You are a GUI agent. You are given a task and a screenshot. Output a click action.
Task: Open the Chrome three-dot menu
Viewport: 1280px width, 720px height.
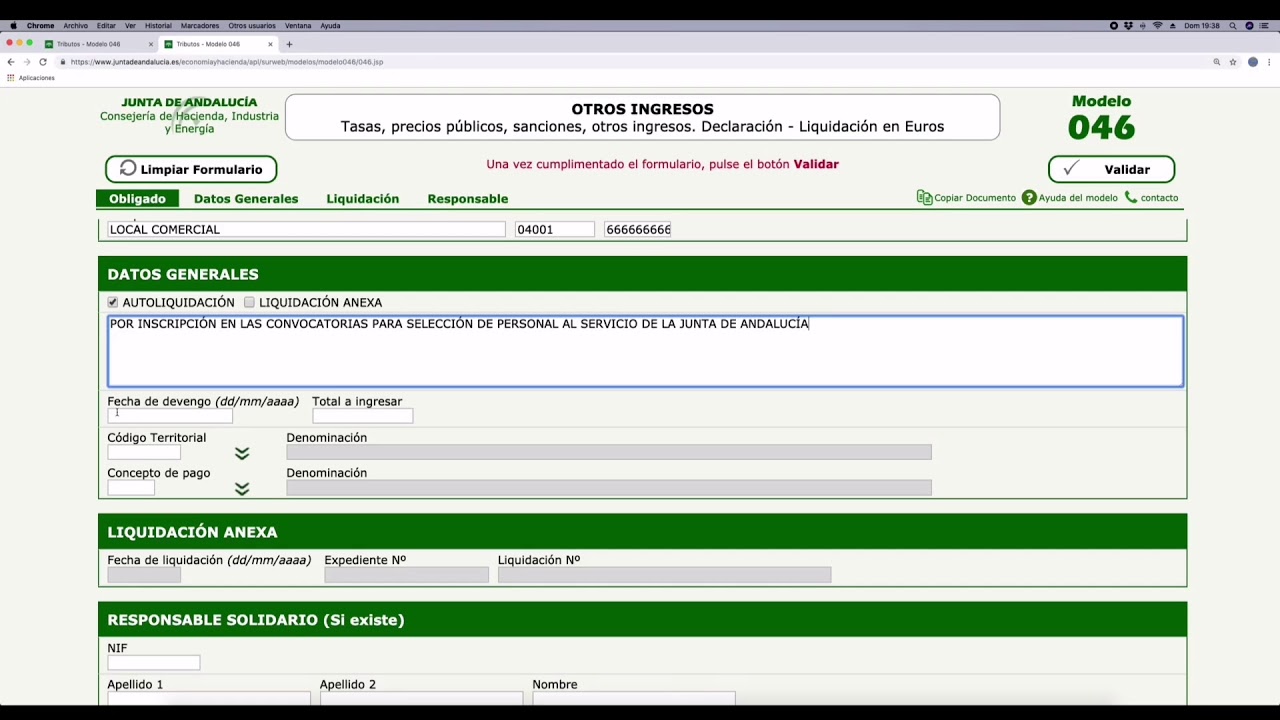(x=1269, y=62)
